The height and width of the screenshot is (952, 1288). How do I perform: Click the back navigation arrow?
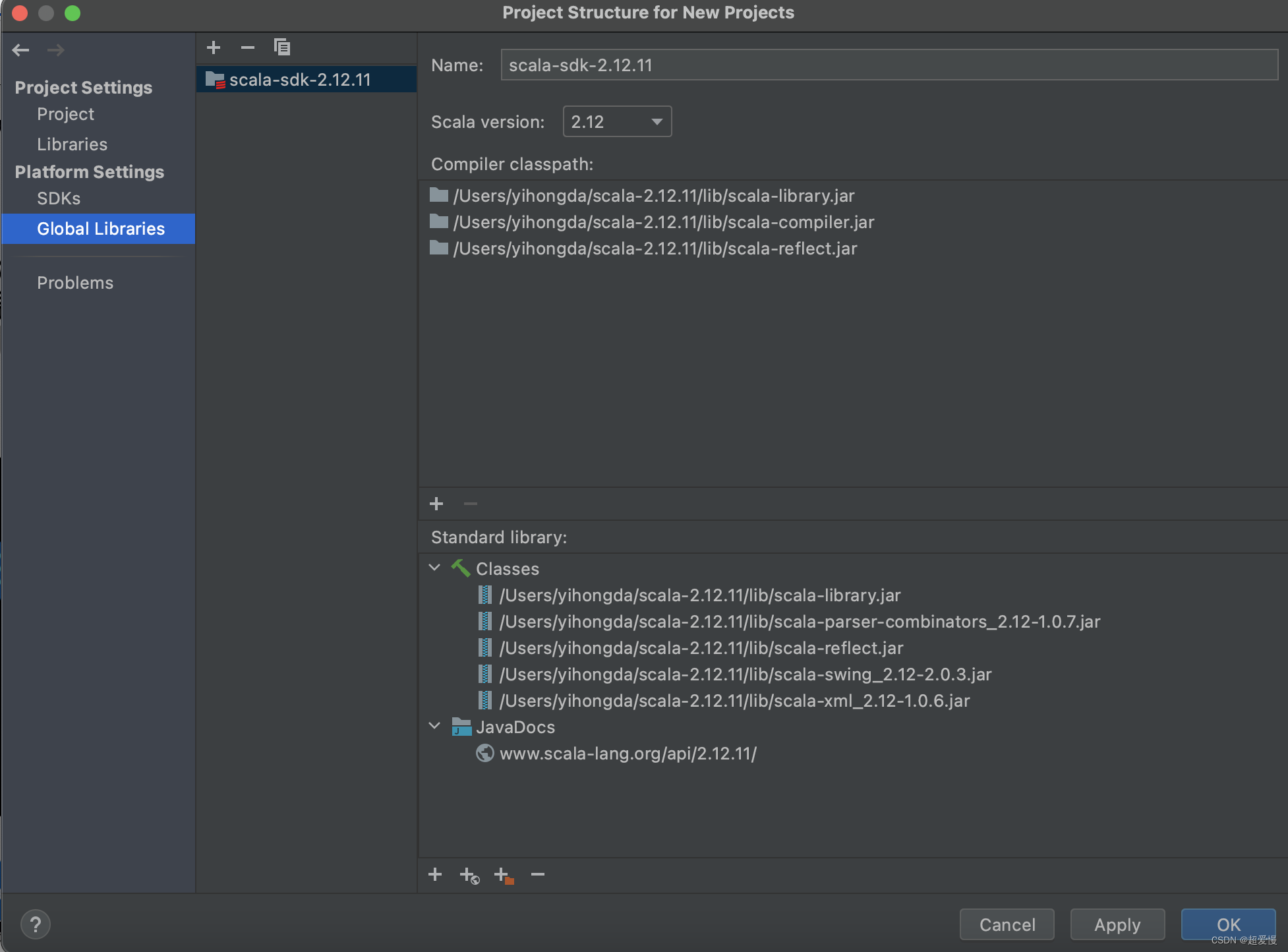[x=21, y=50]
